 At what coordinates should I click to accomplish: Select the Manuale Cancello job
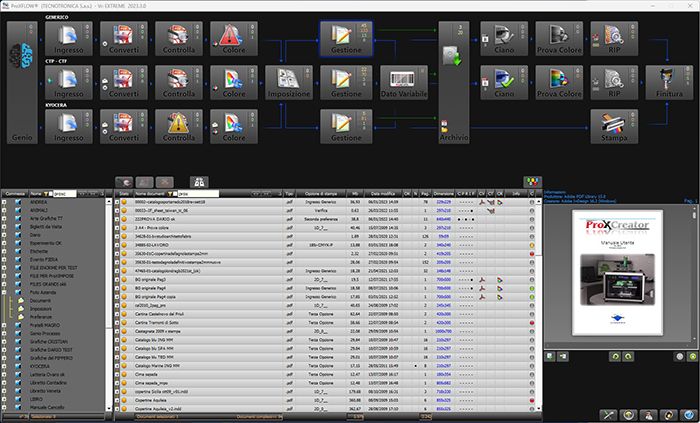pyautogui.click(x=47, y=407)
